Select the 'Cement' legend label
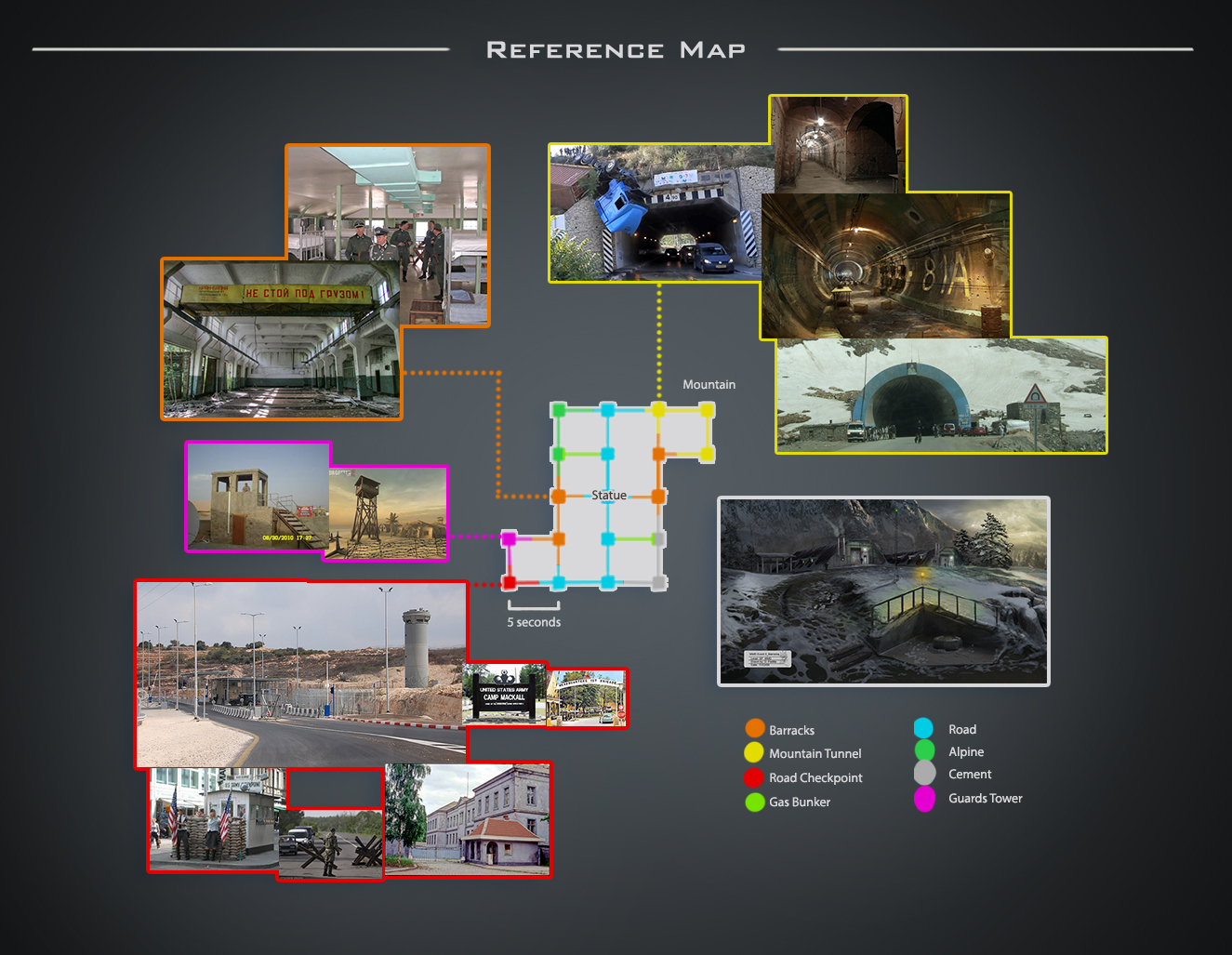Image resolution: width=1232 pixels, height=955 pixels. pyautogui.click(x=970, y=775)
